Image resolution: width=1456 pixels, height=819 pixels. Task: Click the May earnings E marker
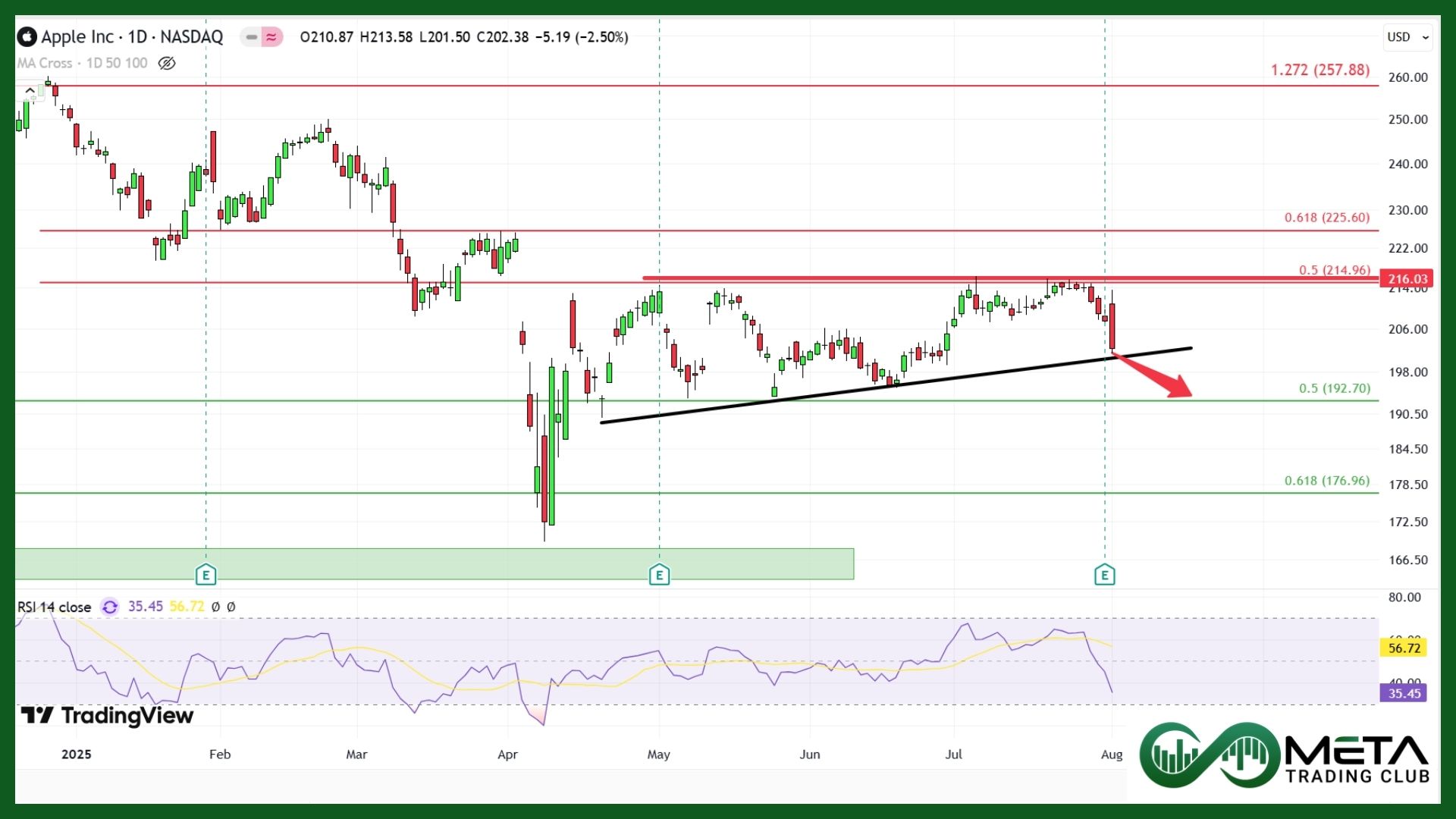click(659, 575)
